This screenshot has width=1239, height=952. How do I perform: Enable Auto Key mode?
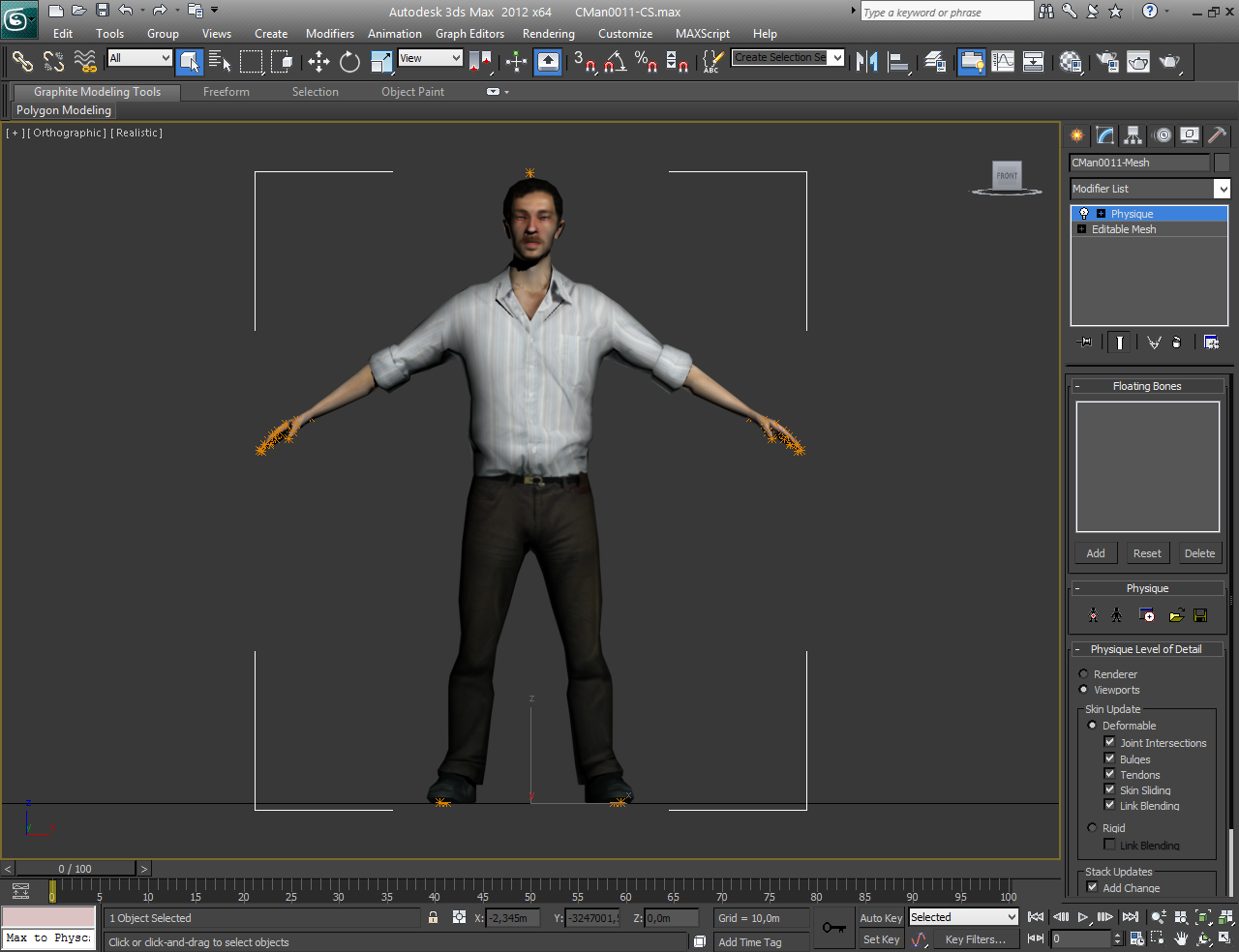point(880,918)
